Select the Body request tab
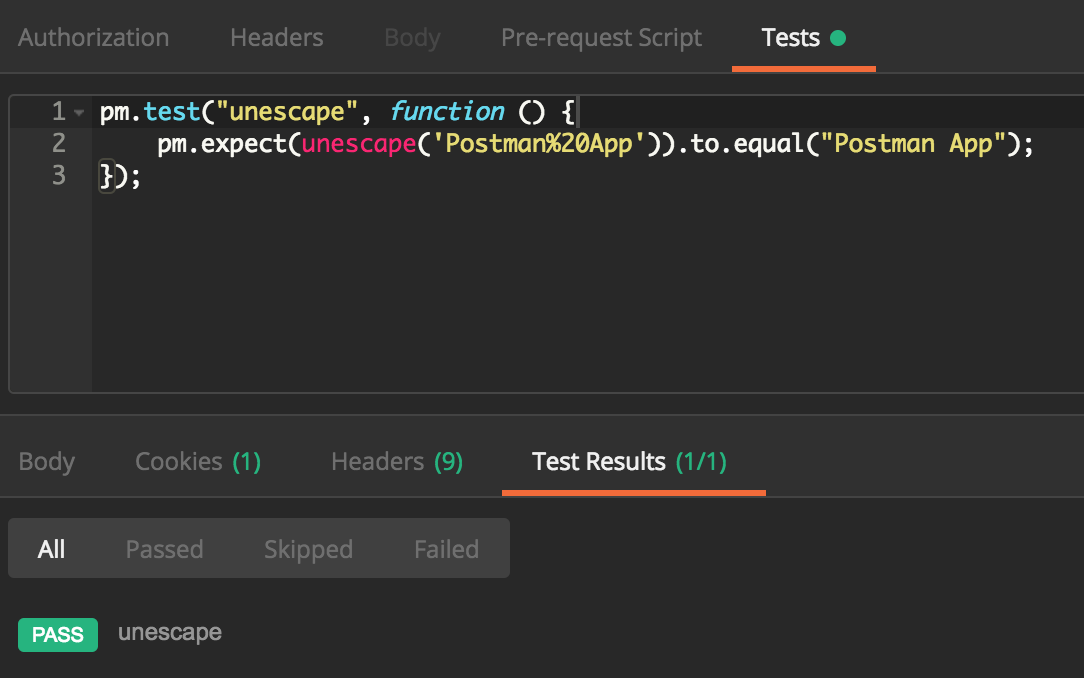This screenshot has width=1084, height=678. [411, 37]
